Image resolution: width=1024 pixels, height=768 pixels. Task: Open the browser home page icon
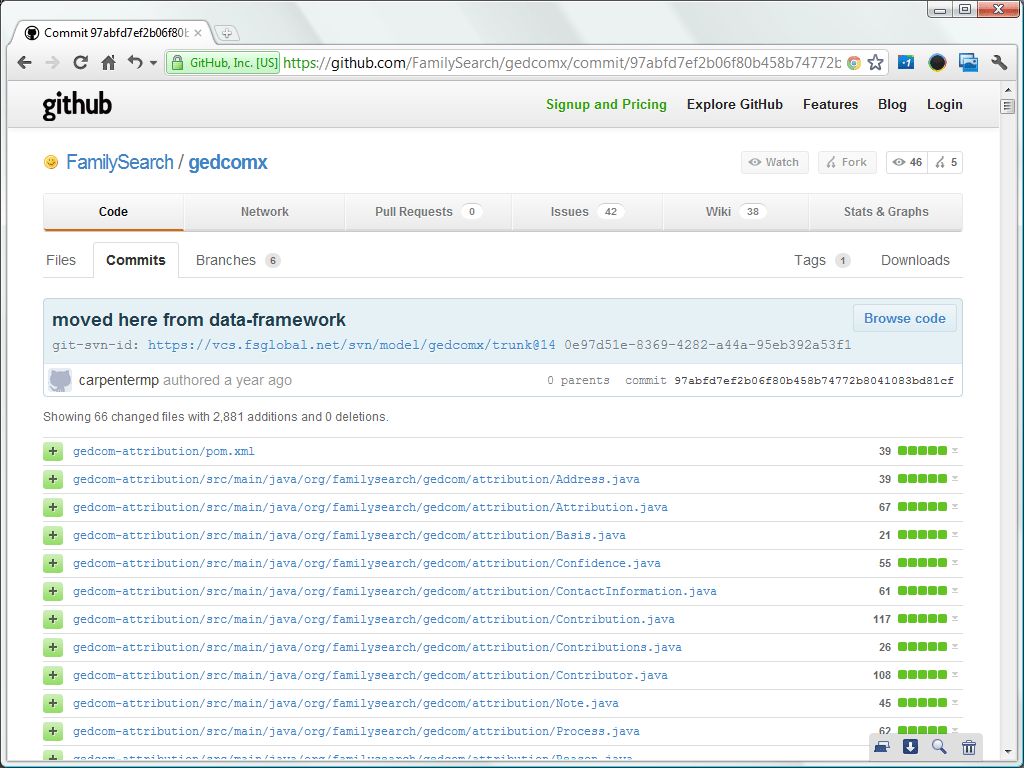pos(108,63)
